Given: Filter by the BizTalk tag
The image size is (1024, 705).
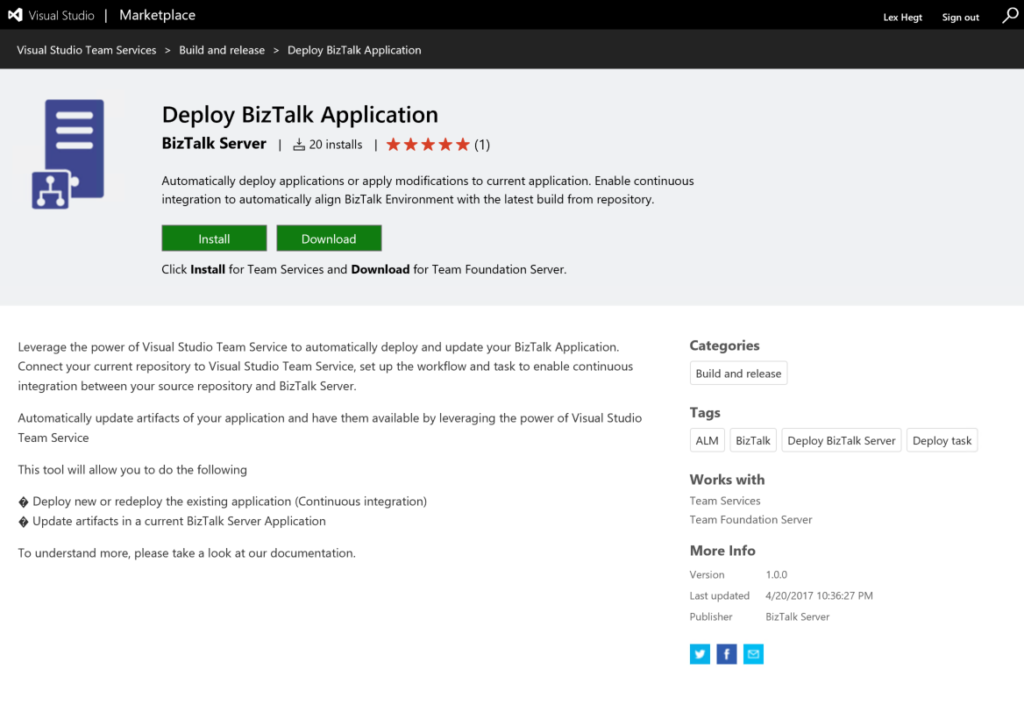Looking at the screenshot, I should point(753,441).
